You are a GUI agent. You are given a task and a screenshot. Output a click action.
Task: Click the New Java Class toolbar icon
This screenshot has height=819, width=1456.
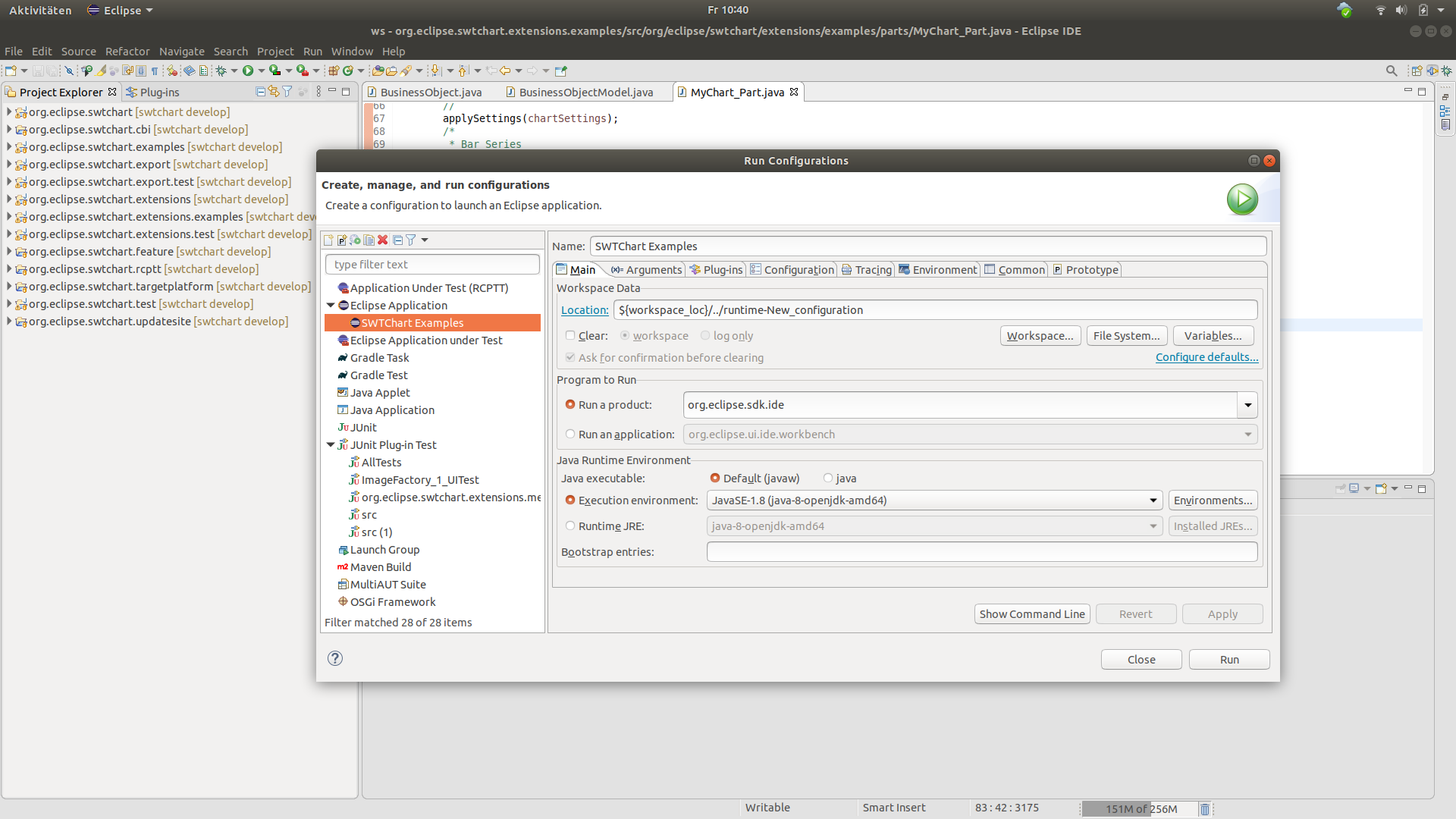click(x=348, y=71)
